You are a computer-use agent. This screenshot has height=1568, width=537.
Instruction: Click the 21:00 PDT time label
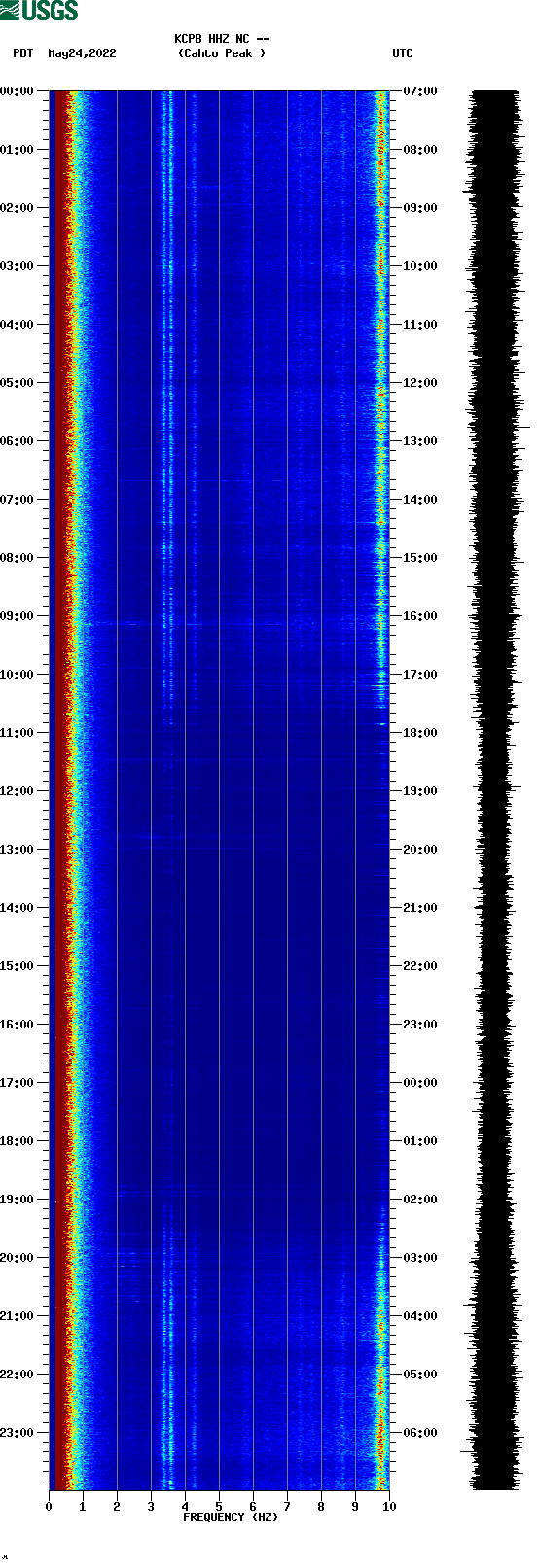pos(17,1316)
